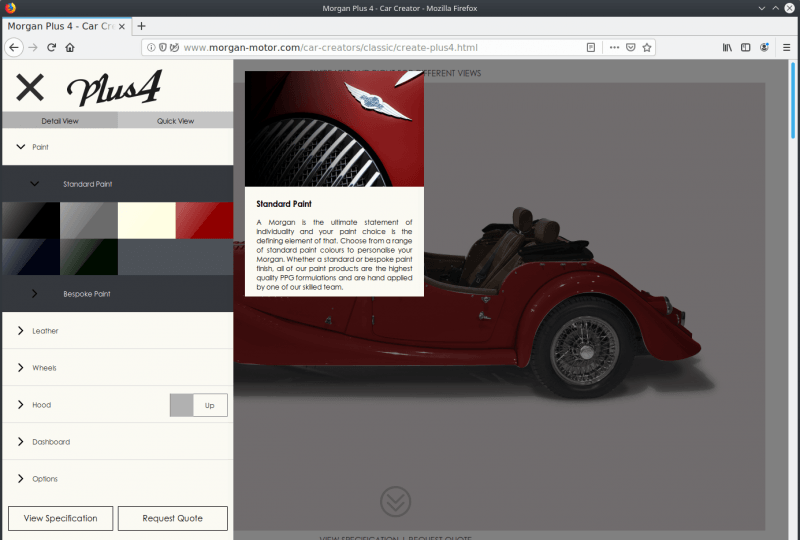This screenshot has width=800, height=540.
Task: Click View Specification button
Action: point(60,518)
